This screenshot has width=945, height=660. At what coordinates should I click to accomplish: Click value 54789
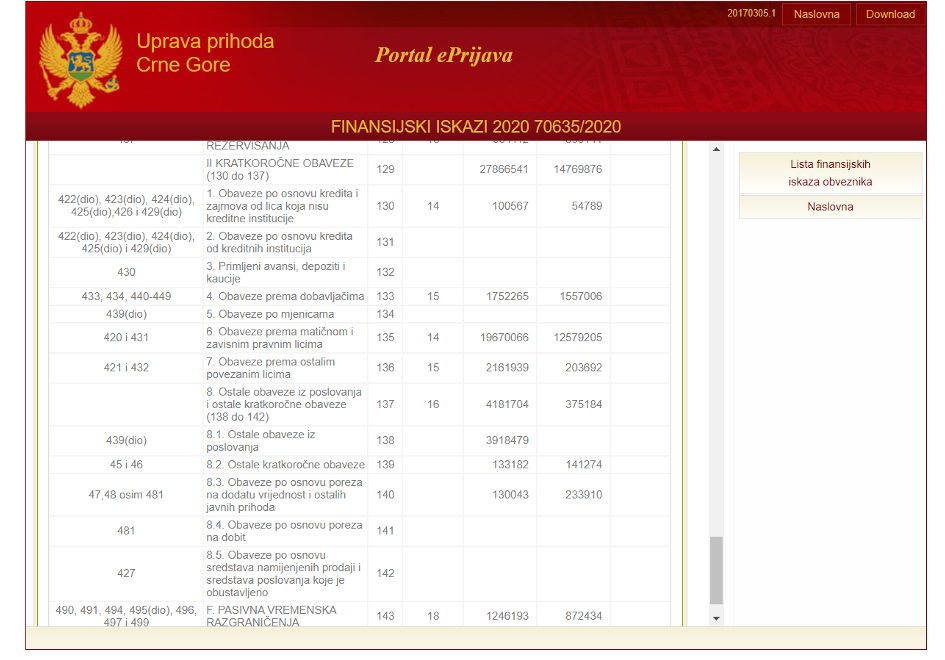tap(586, 206)
